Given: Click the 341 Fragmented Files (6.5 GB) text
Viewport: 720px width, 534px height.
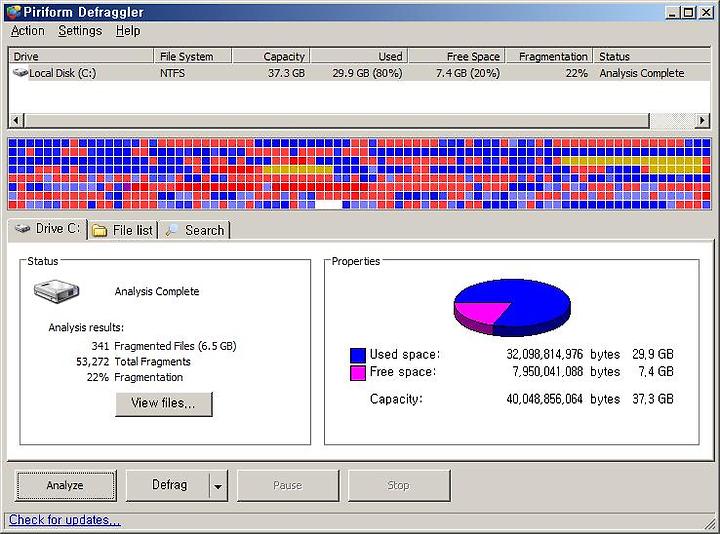Looking at the screenshot, I should (x=164, y=346).
